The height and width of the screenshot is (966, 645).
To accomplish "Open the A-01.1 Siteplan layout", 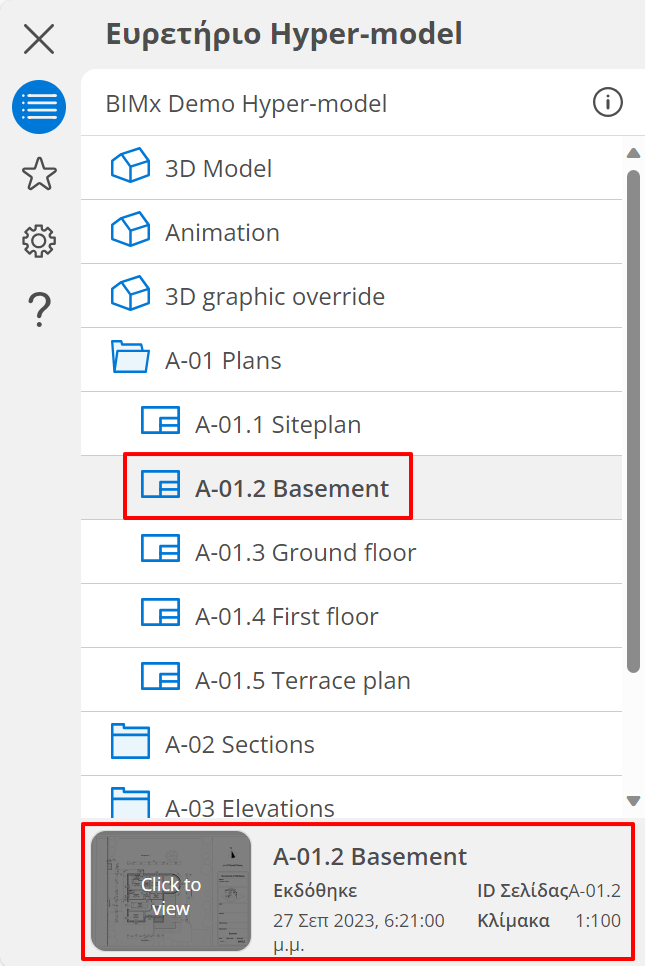I will pyautogui.click(x=277, y=424).
